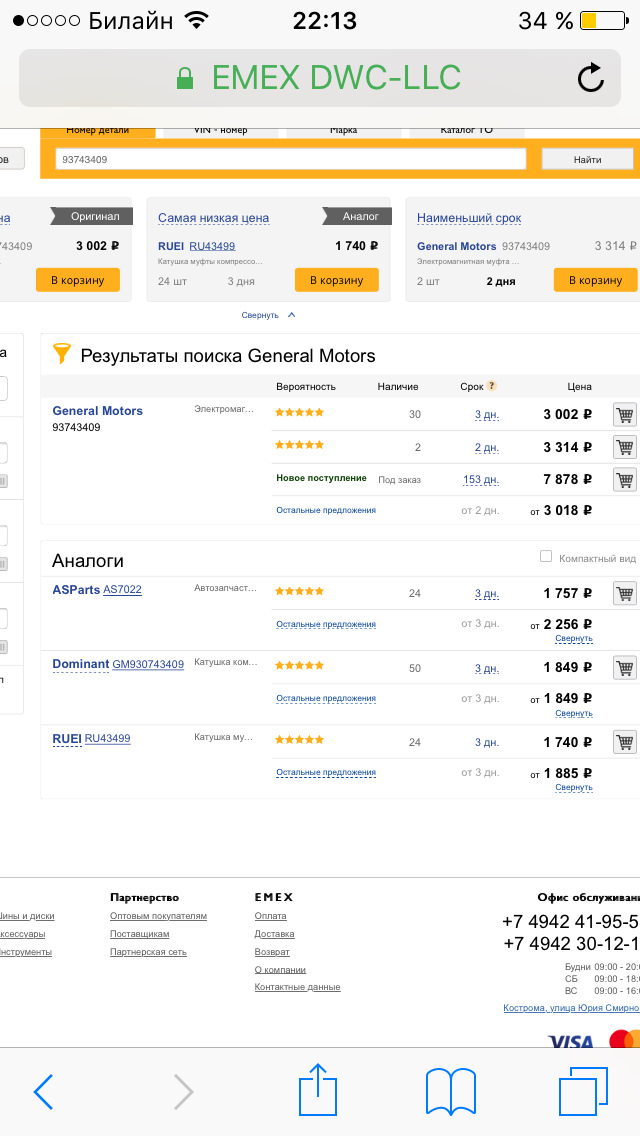Click the part number search field
The image size is (640, 1136).
point(290,159)
